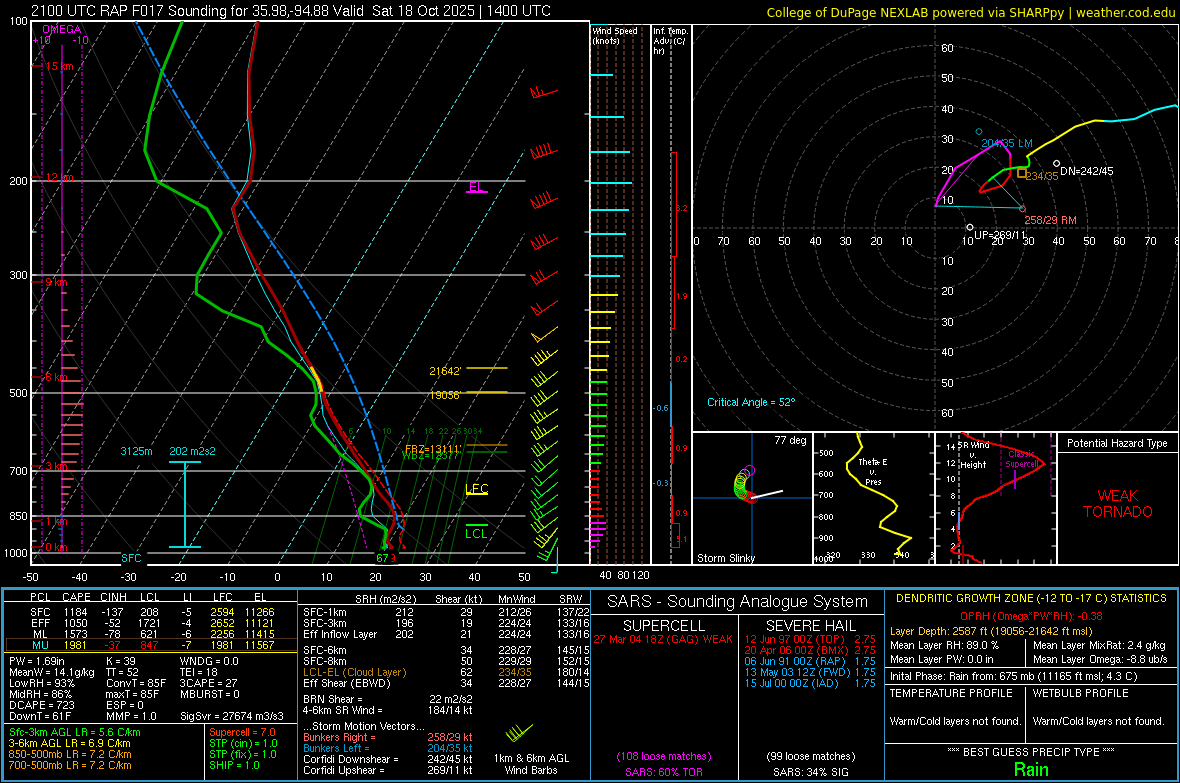Click the 'Theta-E v. Pres' panel label

pyautogui.click(x=873, y=471)
